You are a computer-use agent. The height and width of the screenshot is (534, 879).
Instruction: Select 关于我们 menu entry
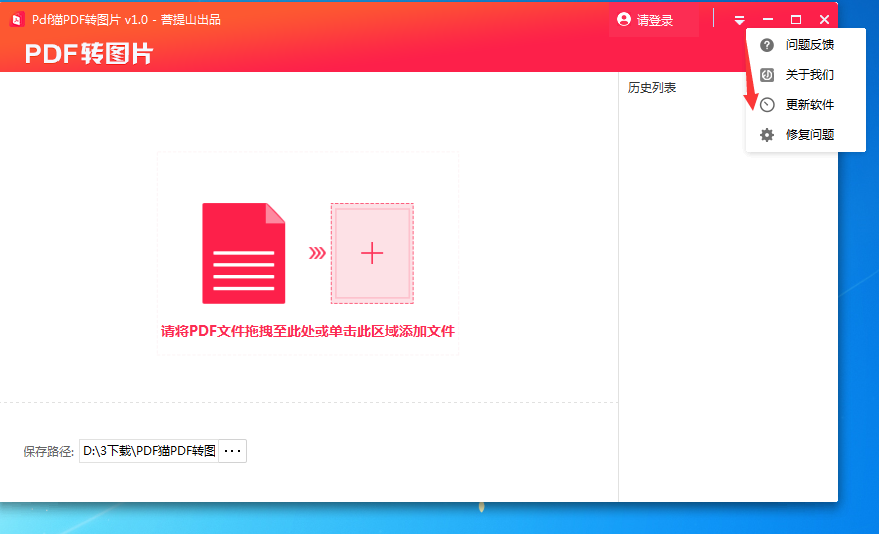(809, 75)
